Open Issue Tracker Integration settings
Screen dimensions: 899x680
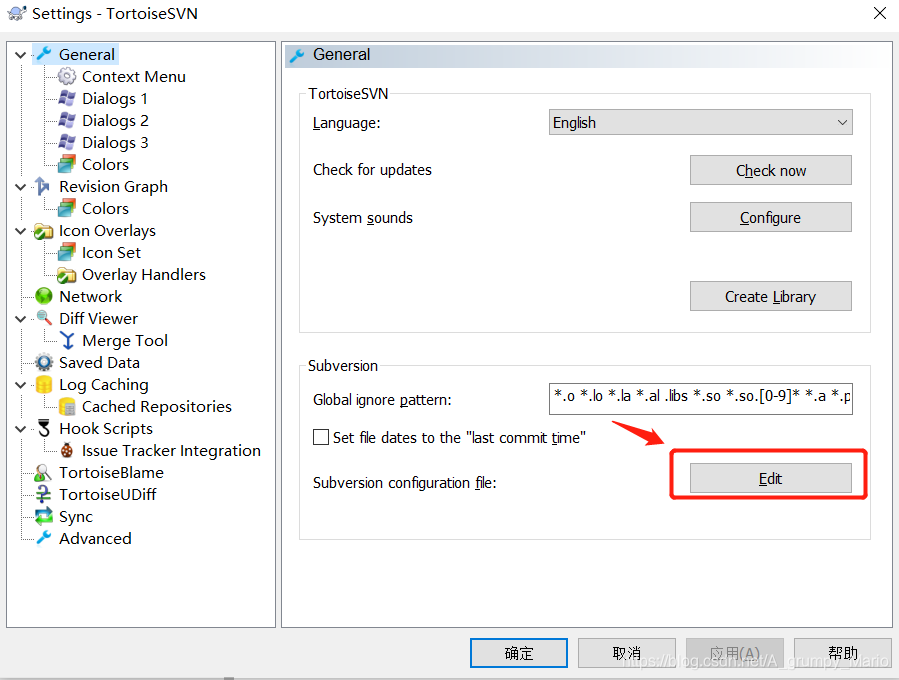click(171, 451)
